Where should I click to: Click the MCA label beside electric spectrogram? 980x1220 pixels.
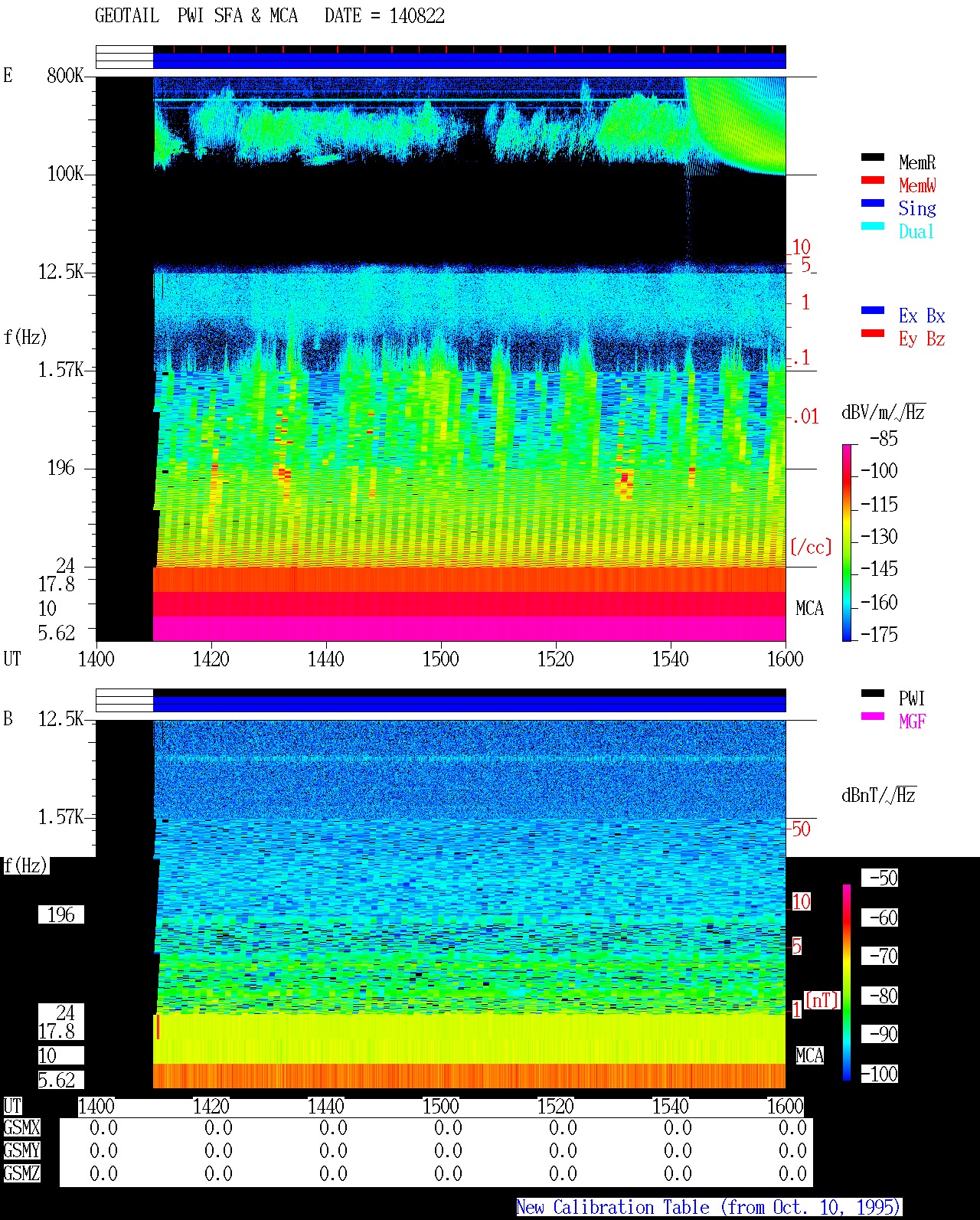coord(809,609)
